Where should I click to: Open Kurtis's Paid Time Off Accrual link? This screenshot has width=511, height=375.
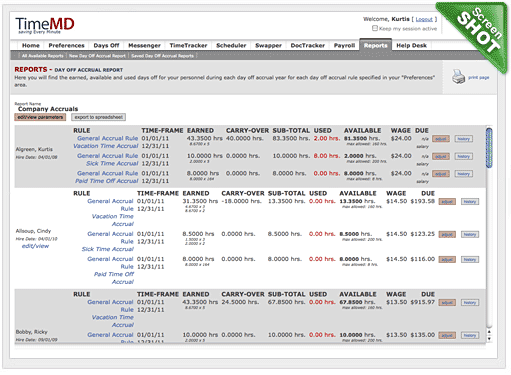click(x=106, y=181)
